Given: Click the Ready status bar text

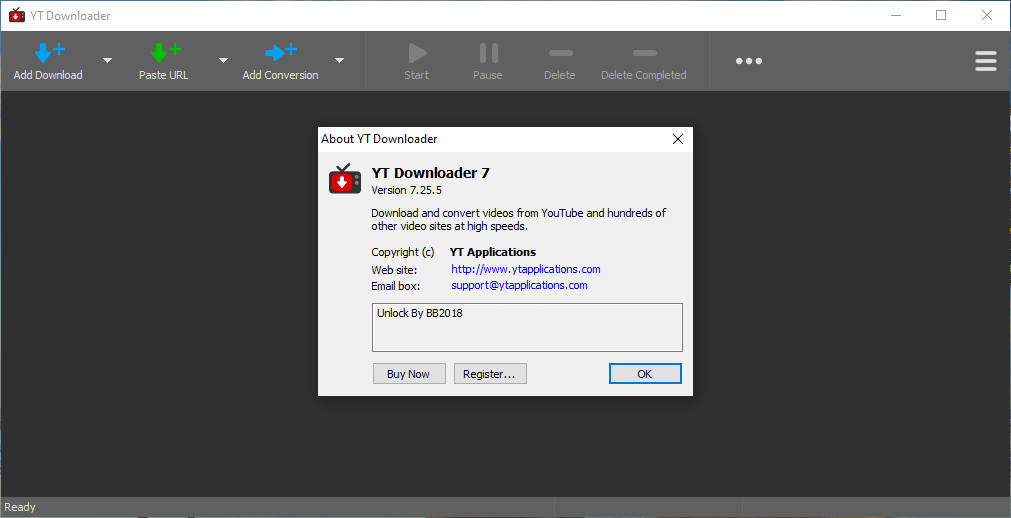Looking at the screenshot, I should coord(20,508).
